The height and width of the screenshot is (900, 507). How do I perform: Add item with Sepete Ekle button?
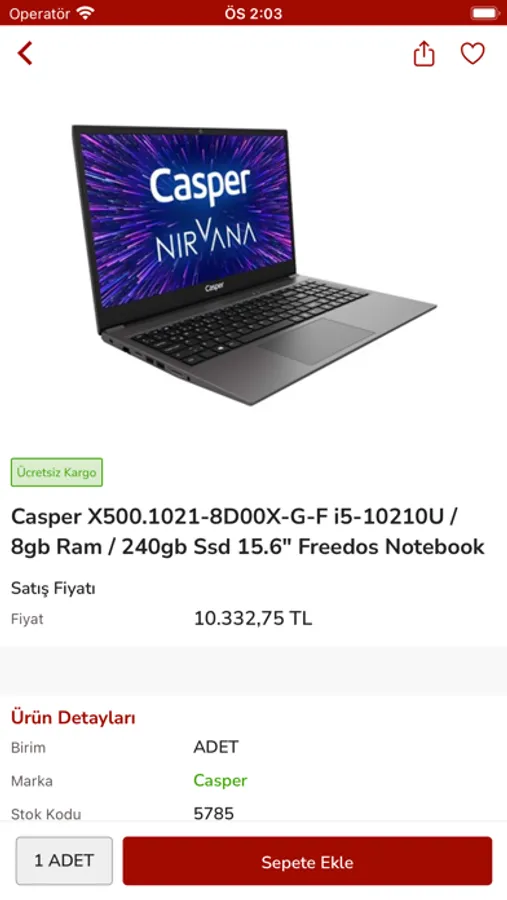coord(307,861)
